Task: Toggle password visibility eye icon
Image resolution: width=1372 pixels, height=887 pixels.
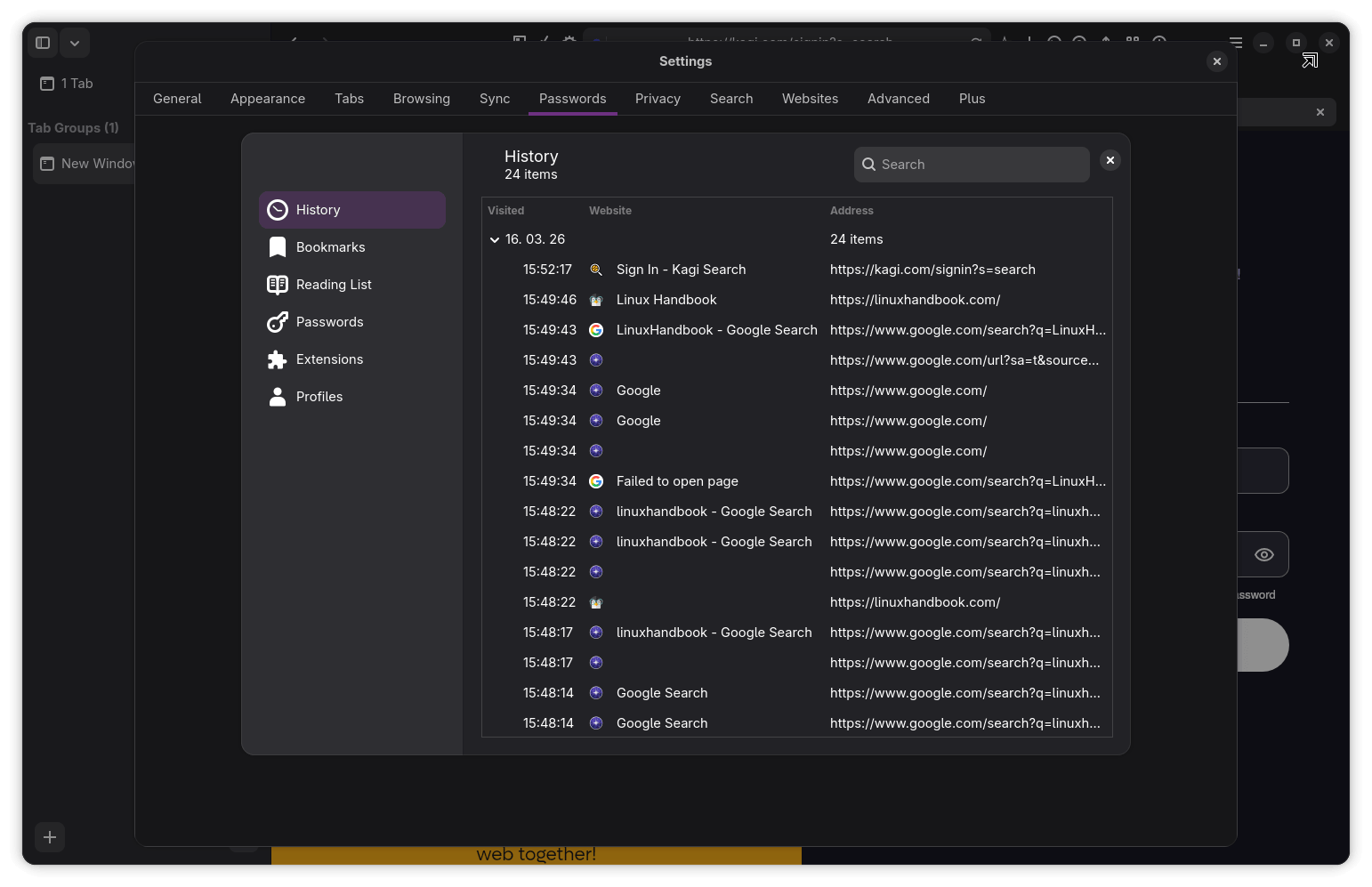Action: [1263, 555]
